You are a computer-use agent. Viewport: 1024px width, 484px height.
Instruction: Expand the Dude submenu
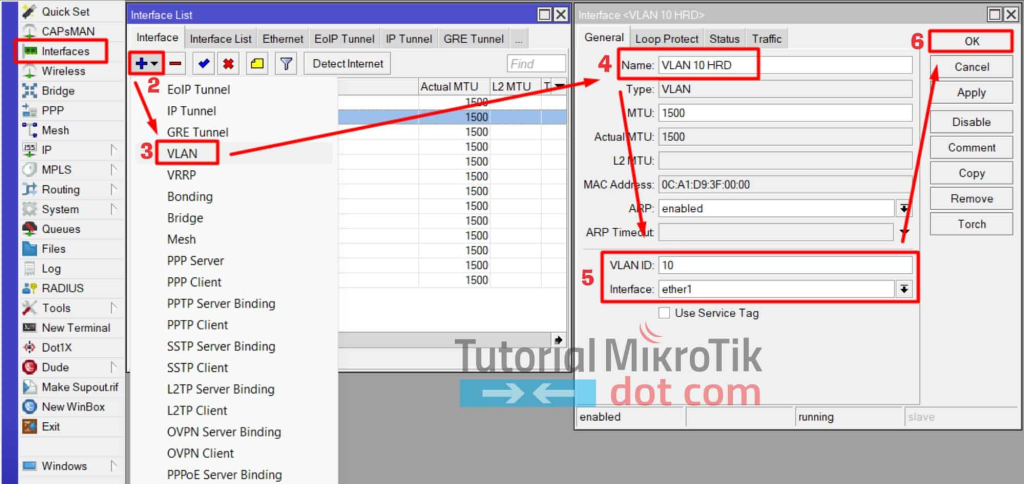click(x=113, y=366)
